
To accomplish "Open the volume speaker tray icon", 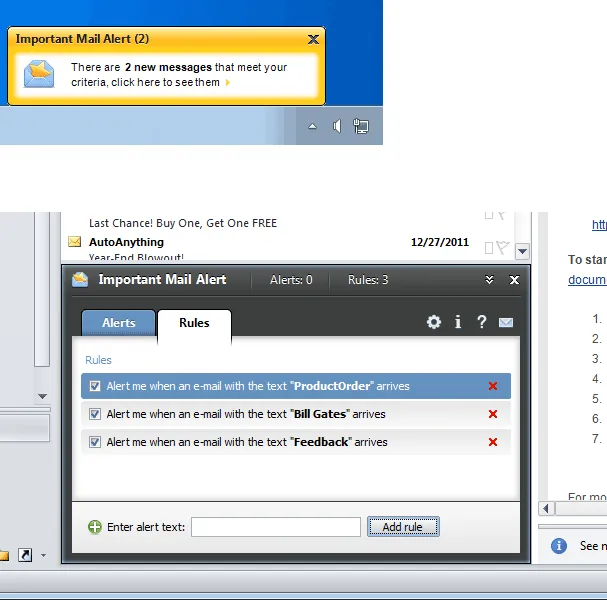I will [337, 126].
